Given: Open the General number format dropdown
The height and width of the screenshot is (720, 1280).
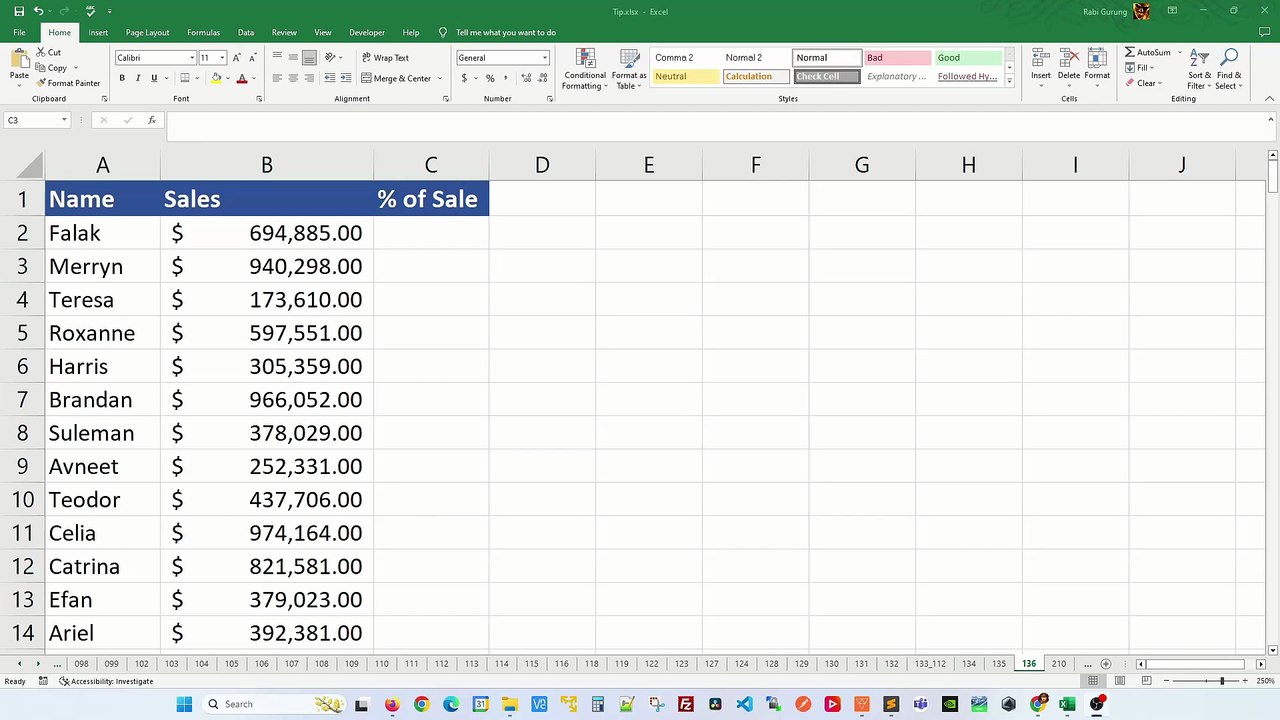Looking at the screenshot, I should coord(545,58).
